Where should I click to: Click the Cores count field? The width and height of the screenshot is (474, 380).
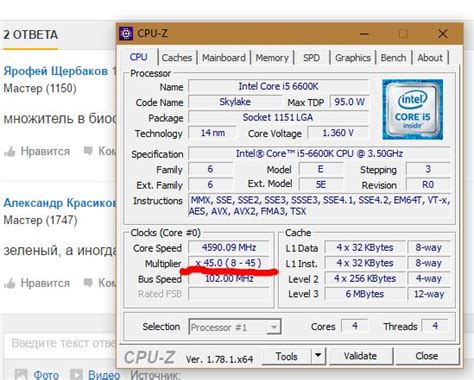(355, 326)
